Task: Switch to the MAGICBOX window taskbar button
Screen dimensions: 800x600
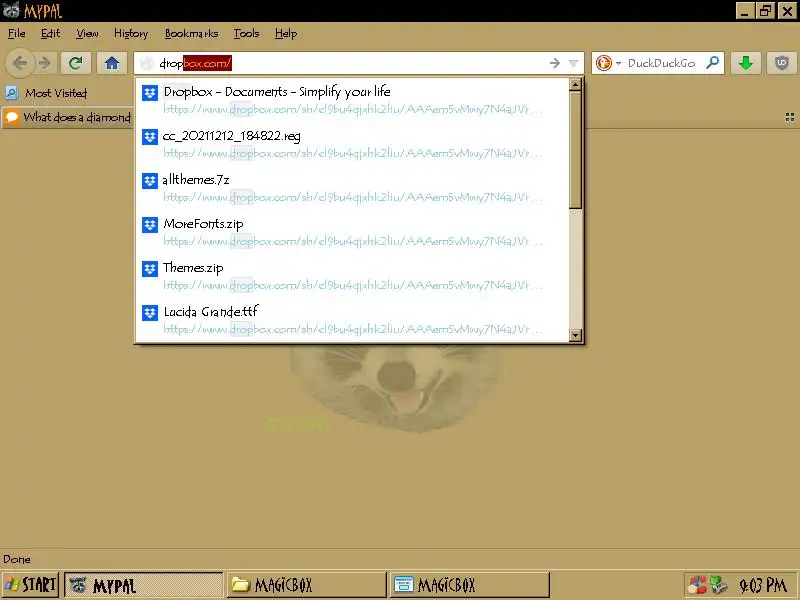Action: (x=470, y=585)
